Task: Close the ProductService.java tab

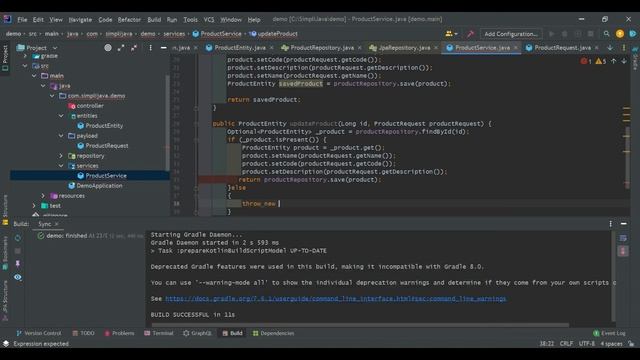Action: (x=516, y=48)
